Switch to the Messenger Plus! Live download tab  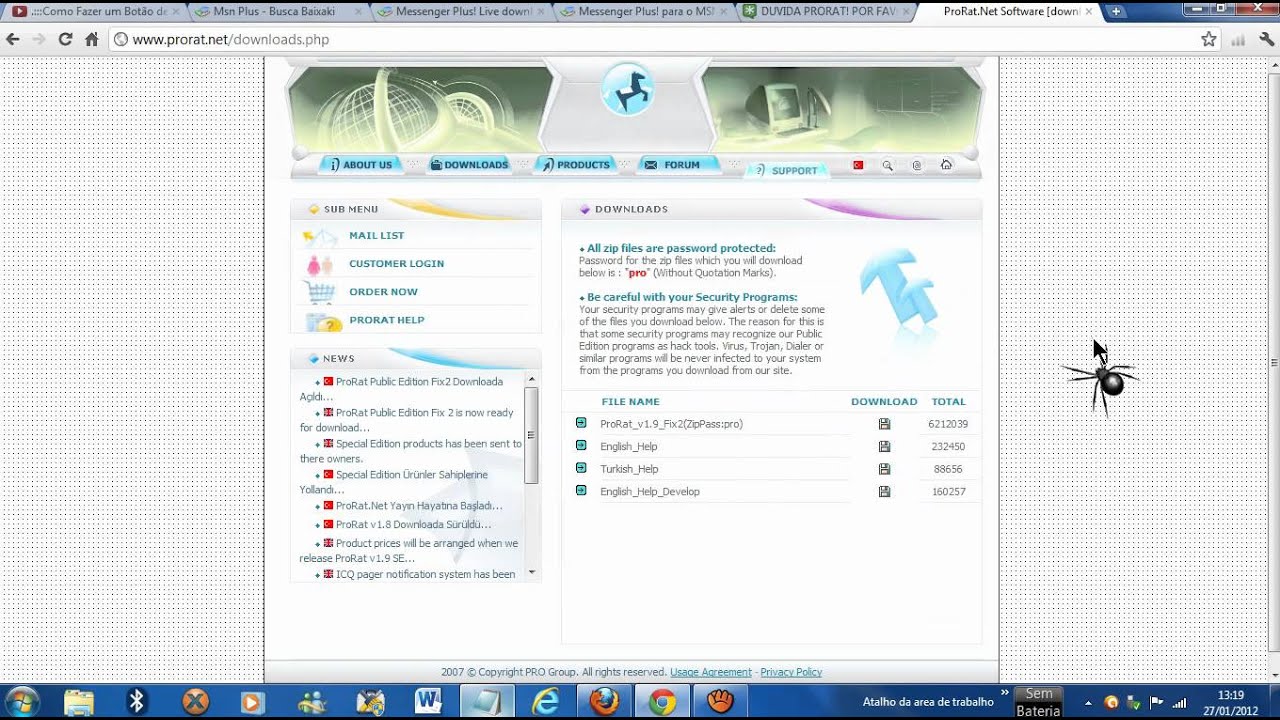(x=461, y=12)
